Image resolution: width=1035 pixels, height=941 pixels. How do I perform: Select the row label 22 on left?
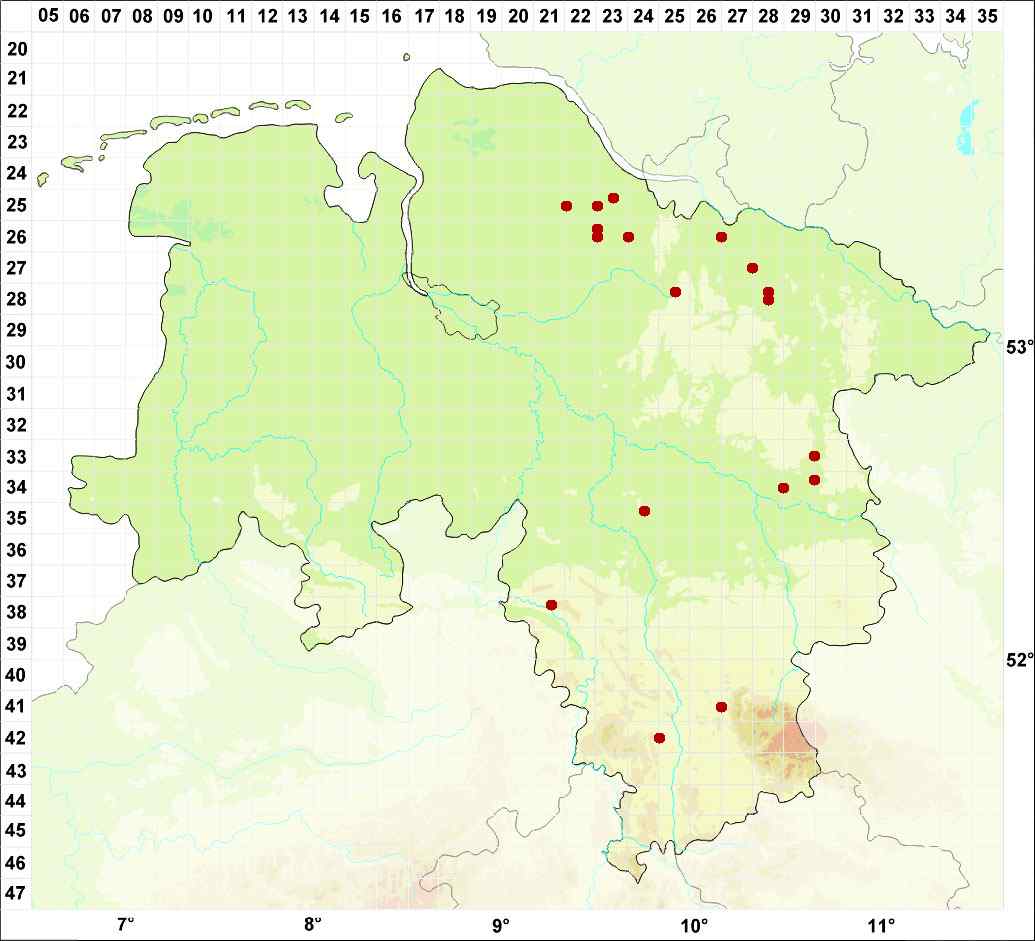[17, 111]
